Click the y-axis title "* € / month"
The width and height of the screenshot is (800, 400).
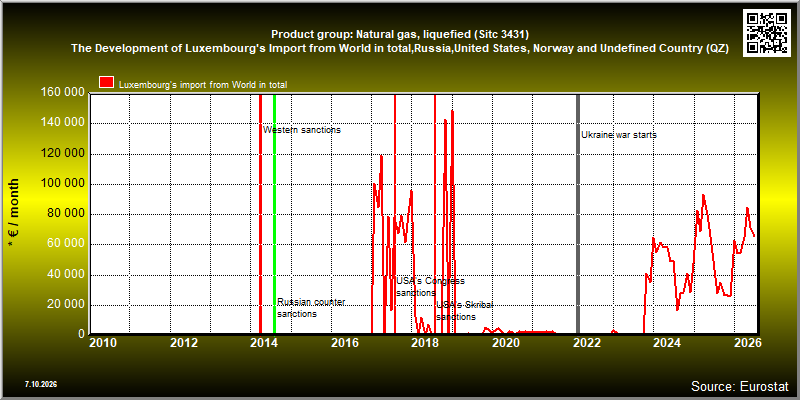[14, 213]
